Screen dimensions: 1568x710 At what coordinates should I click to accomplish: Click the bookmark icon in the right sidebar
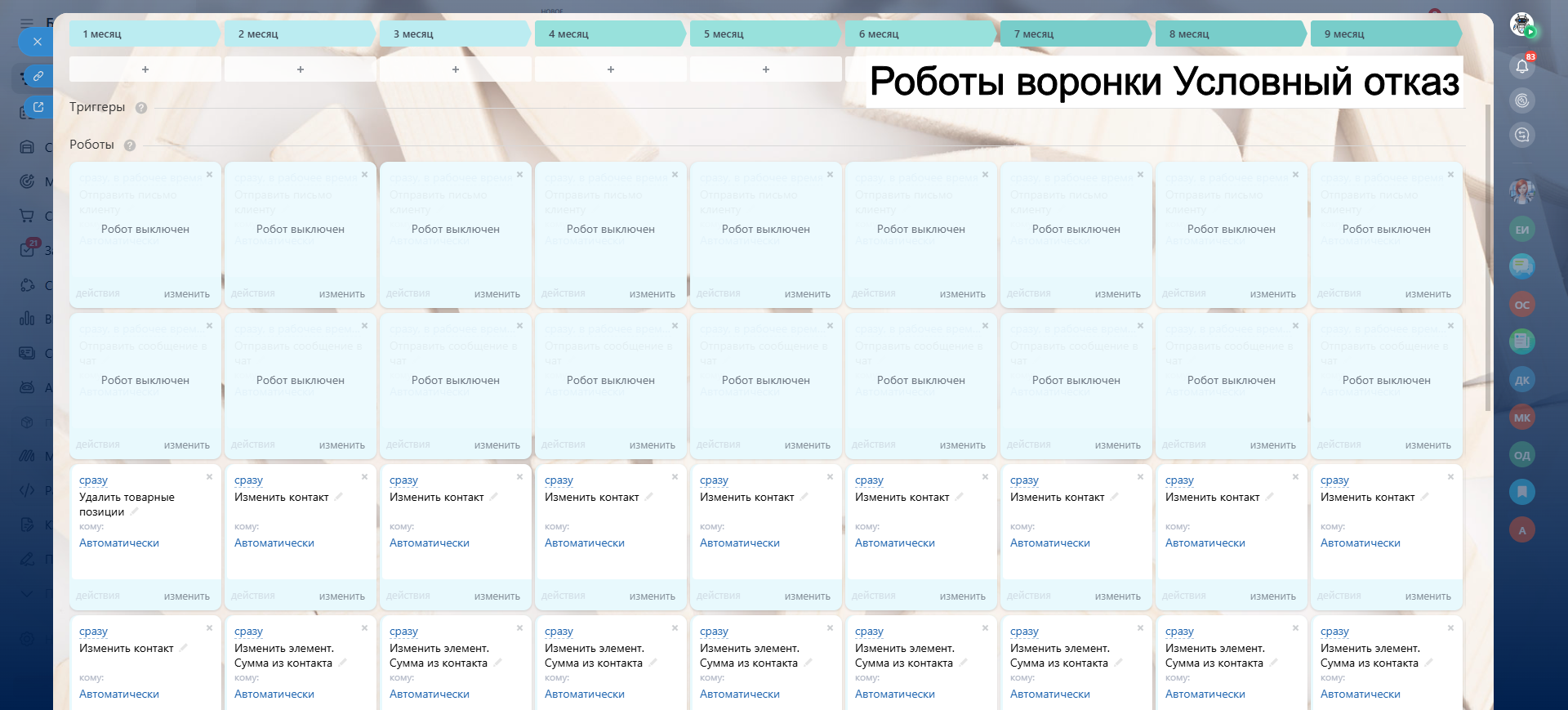[1522, 492]
